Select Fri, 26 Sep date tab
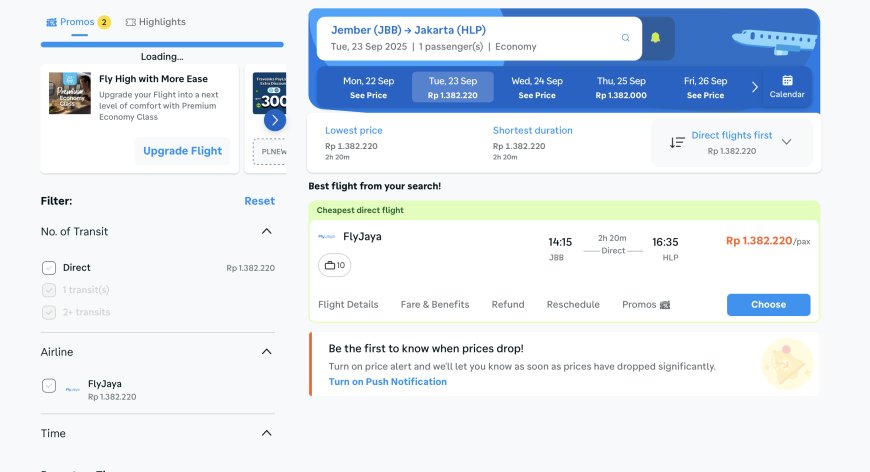Viewport: 870px width, 472px height. click(x=705, y=88)
